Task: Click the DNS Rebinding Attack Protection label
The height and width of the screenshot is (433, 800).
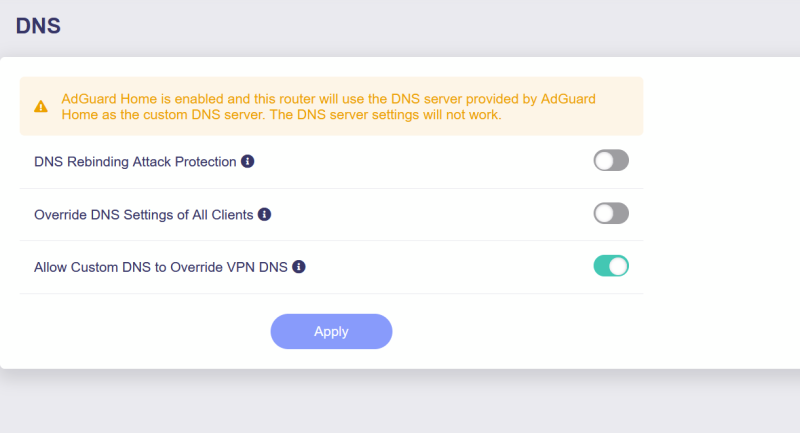Action: 135,161
